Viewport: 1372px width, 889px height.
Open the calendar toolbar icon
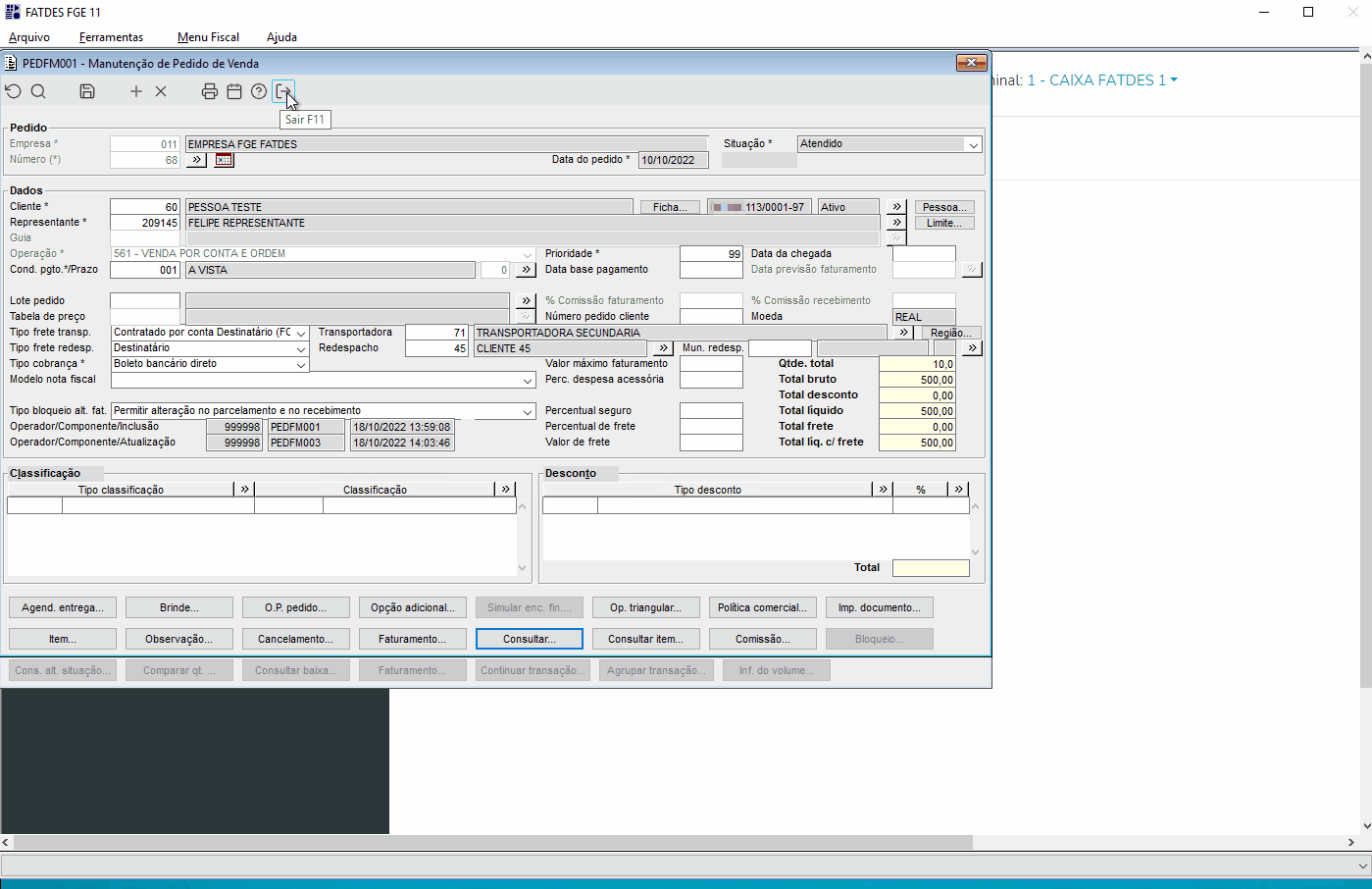234,91
